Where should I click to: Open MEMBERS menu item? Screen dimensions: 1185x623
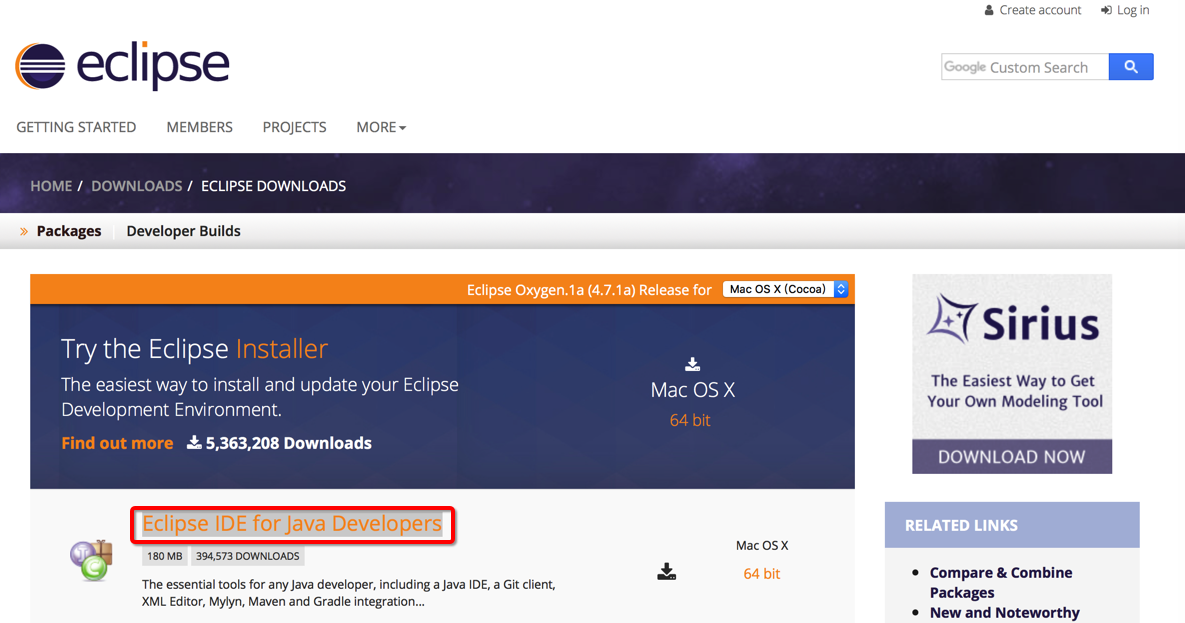pos(200,127)
